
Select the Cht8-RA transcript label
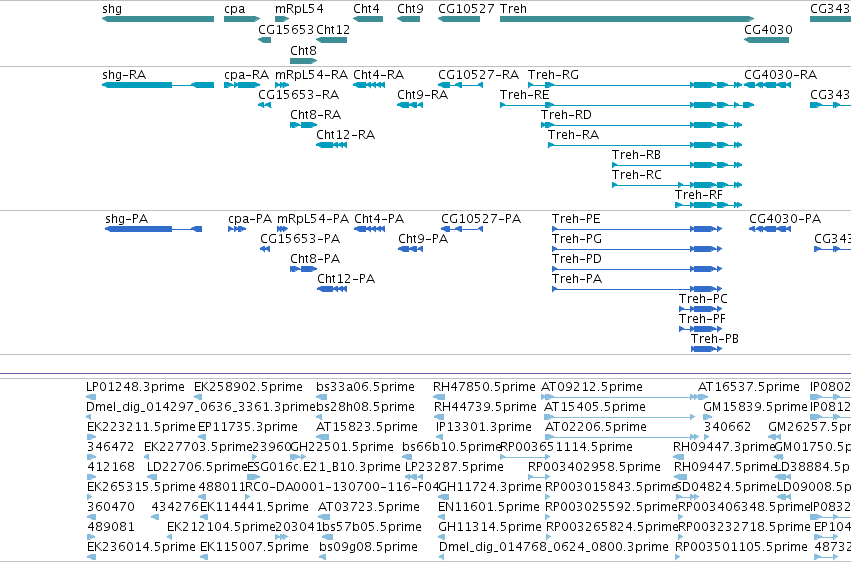pyautogui.click(x=315, y=114)
